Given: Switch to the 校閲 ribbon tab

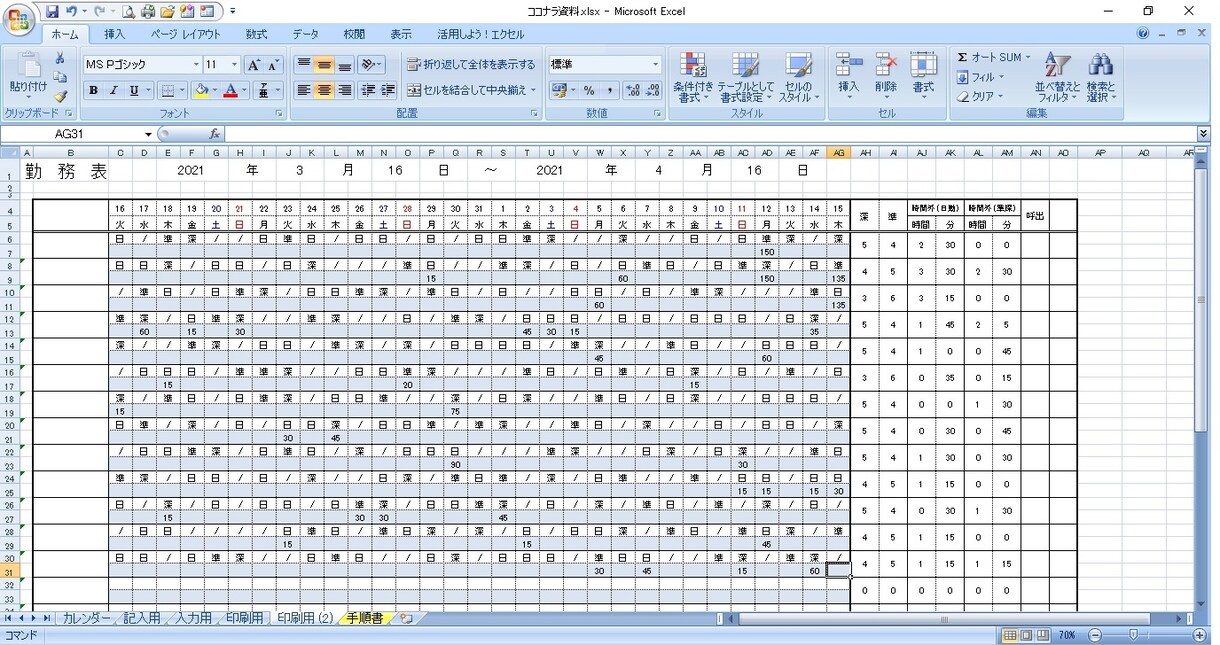Looking at the screenshot, I should (354, 34).
